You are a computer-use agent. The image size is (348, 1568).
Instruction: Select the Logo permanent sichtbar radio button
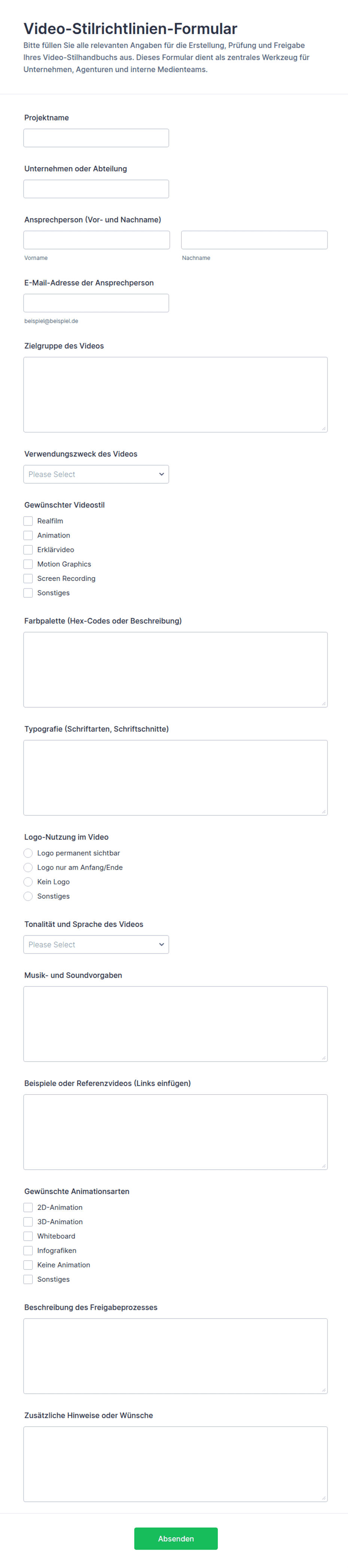pos(28,854)
